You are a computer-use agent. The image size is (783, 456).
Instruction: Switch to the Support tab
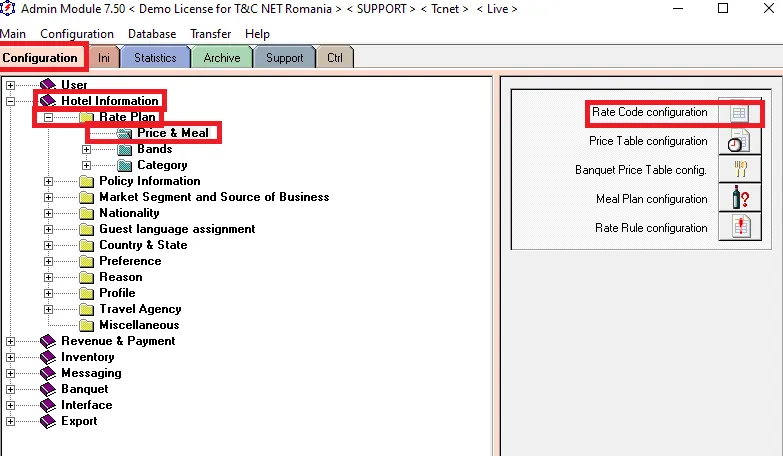[284, 57]
